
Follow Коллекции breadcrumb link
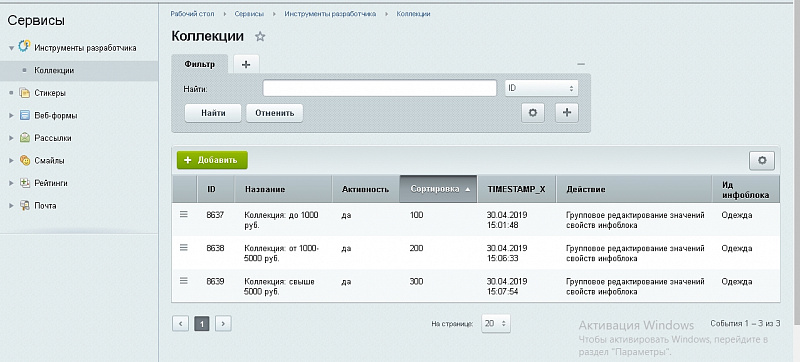413,14
